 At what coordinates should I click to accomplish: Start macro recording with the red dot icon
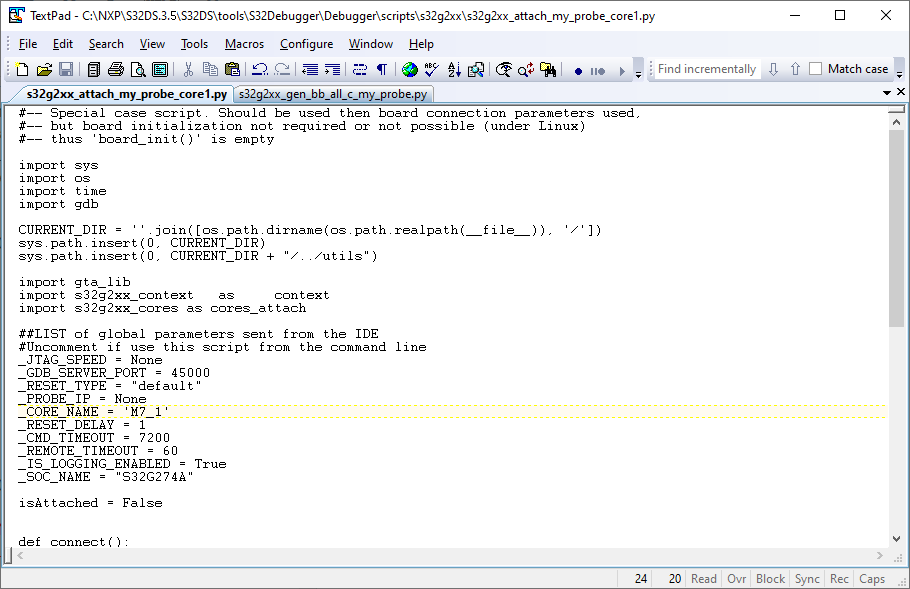pos(578,70)
